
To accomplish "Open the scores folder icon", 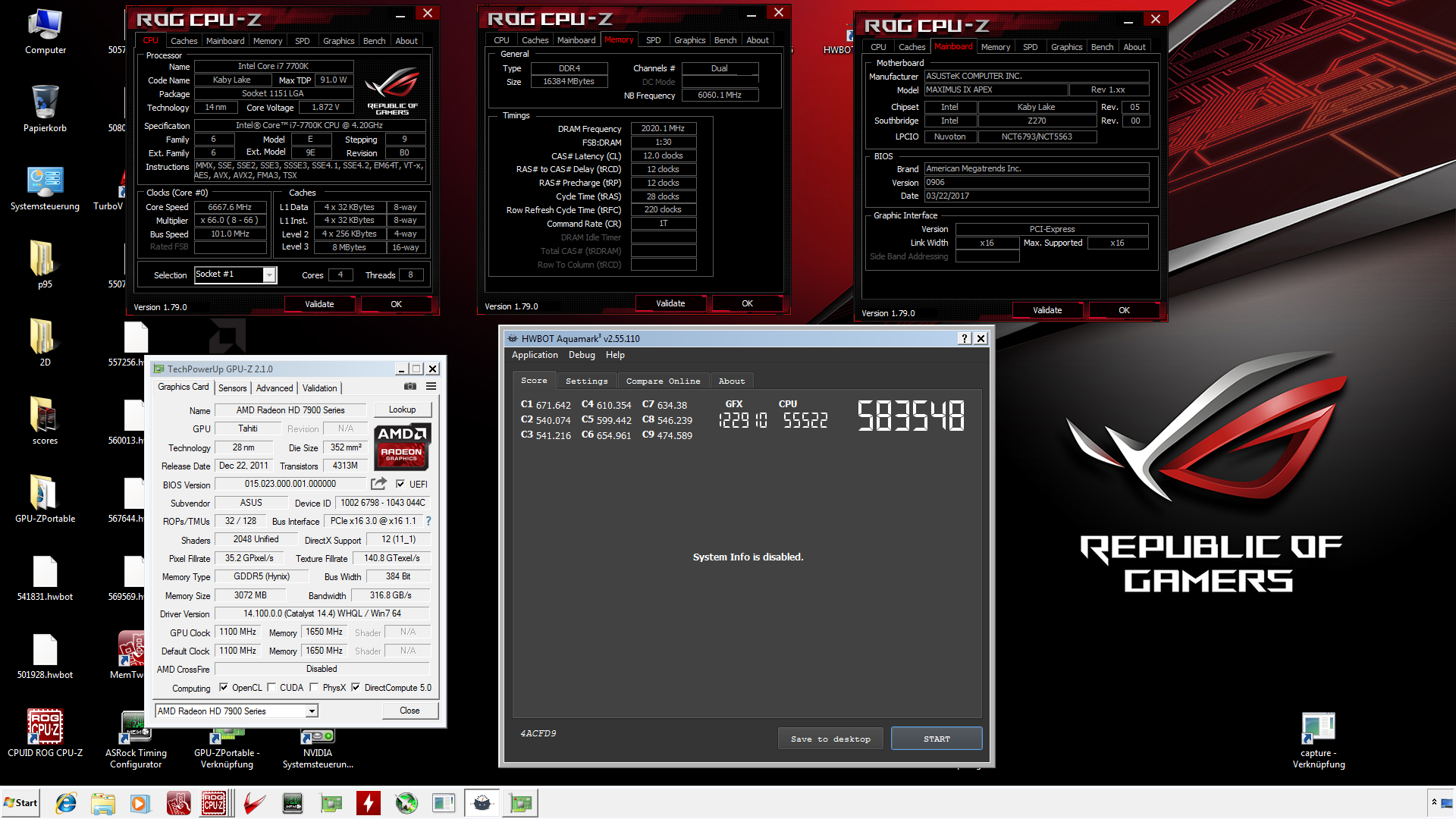I will point(45,420).
